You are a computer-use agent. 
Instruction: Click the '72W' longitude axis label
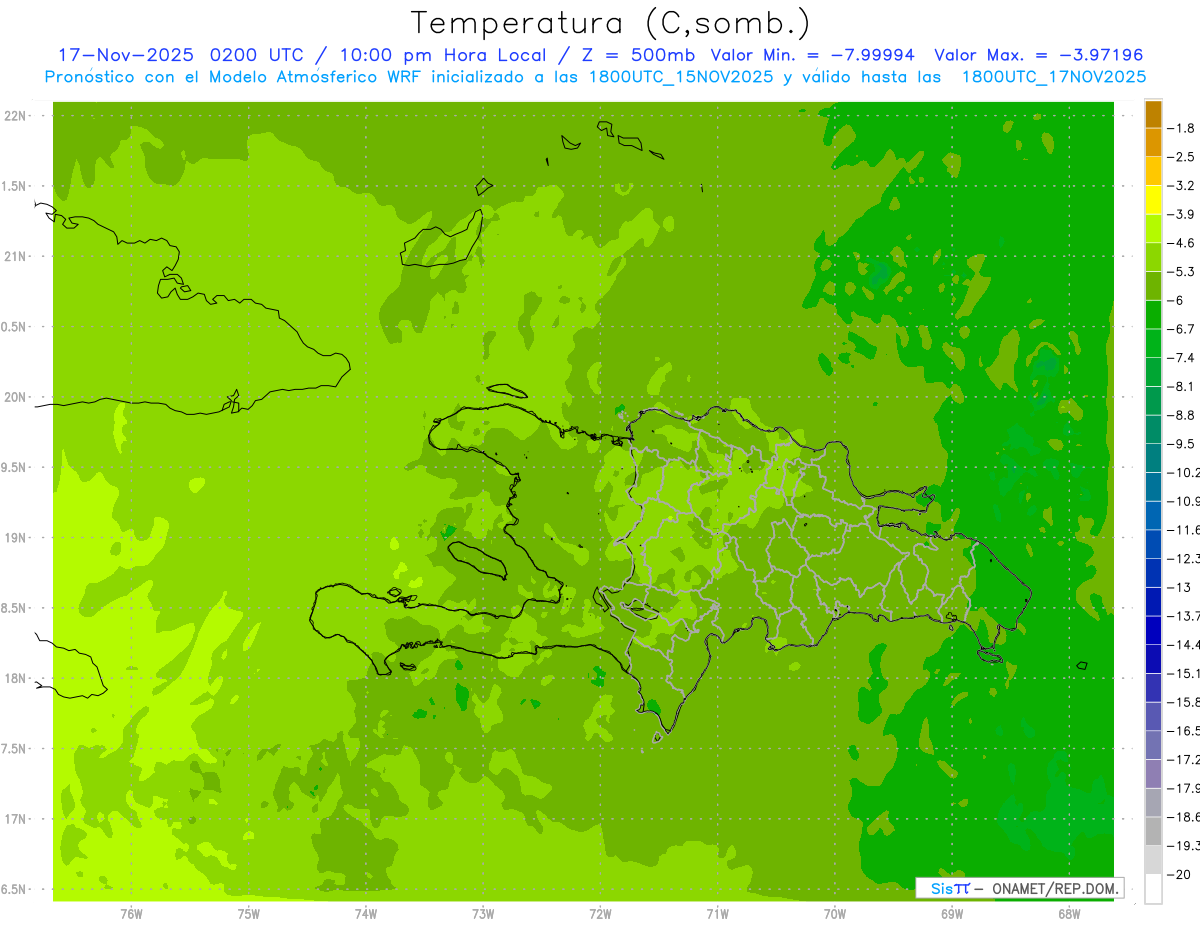point(600,914)
